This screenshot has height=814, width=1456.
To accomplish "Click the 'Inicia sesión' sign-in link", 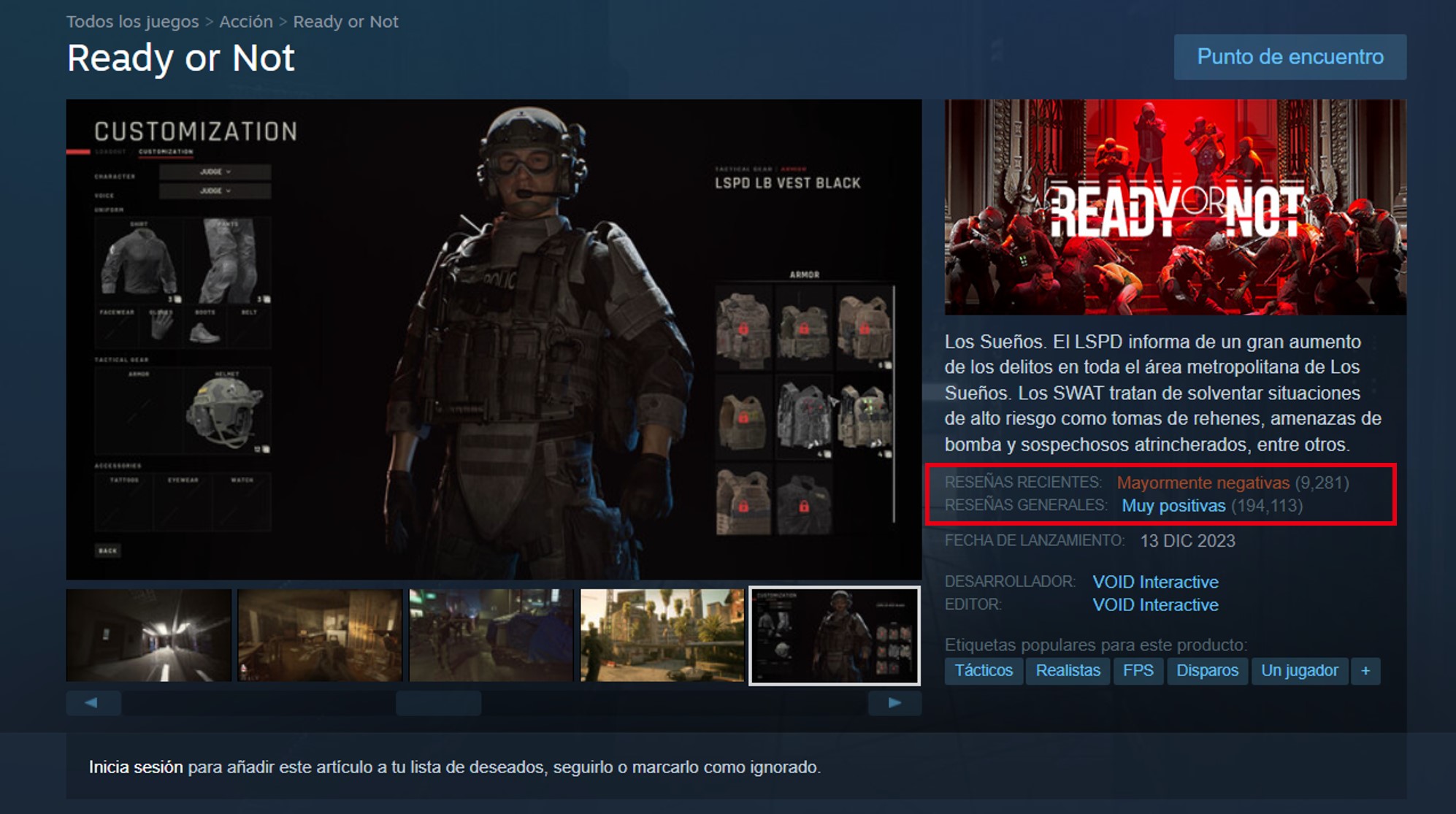I will pyautogui.click(x=136, y=767).
